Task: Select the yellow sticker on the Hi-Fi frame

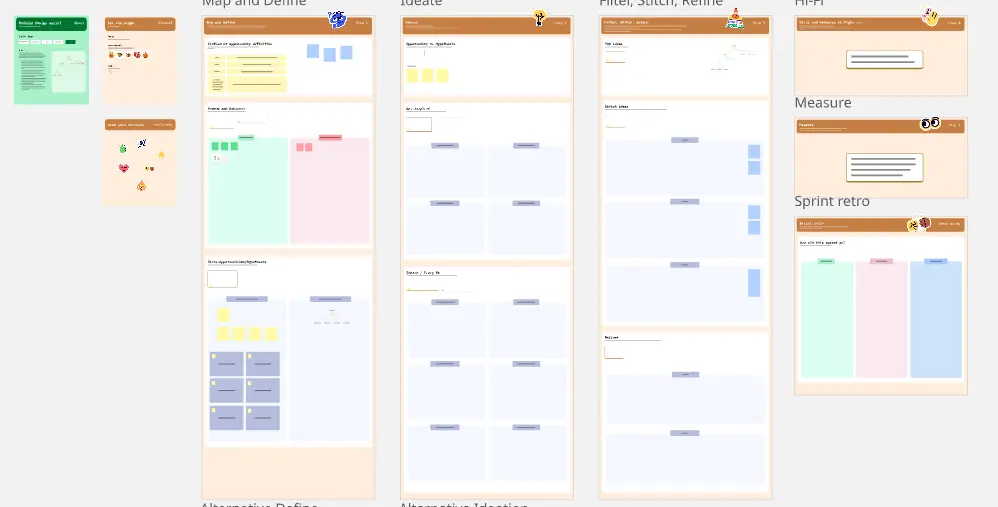Action: (930, 17)
